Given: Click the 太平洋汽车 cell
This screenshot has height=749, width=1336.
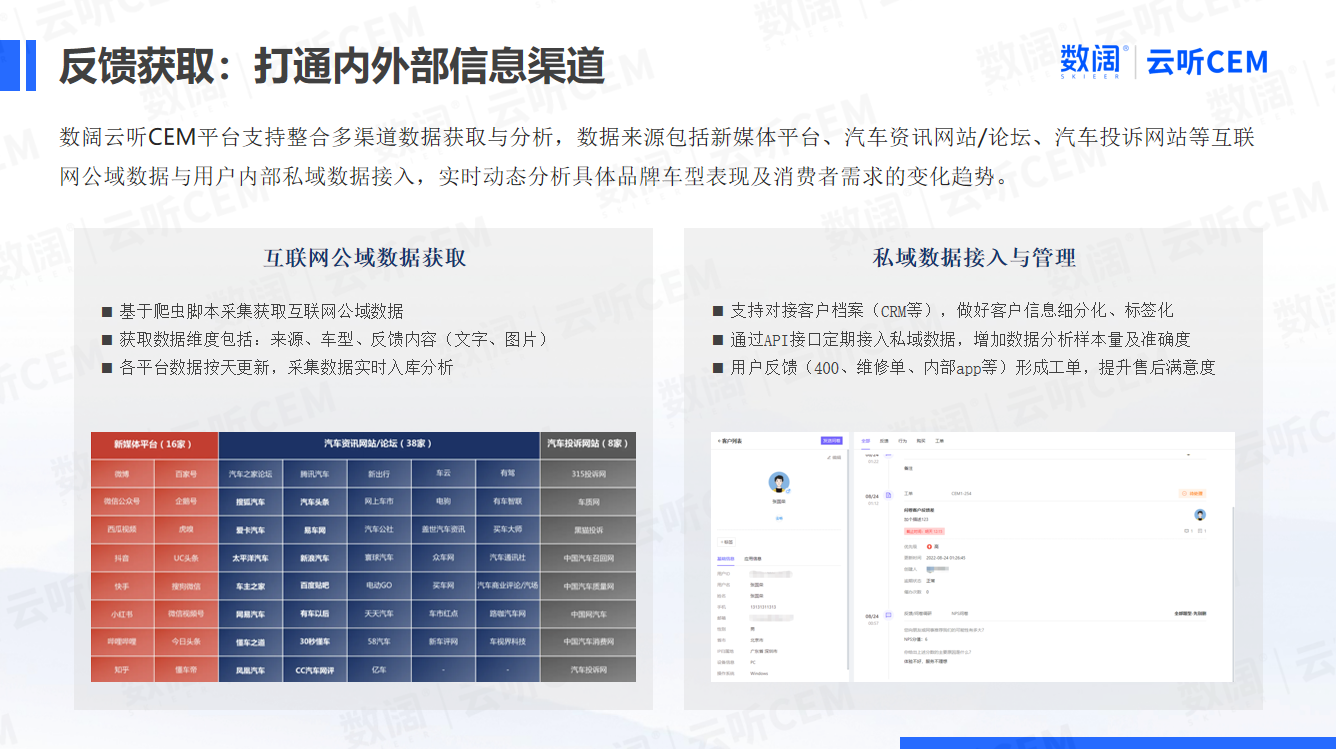Looking at the screenshot, I should (250, 557).
